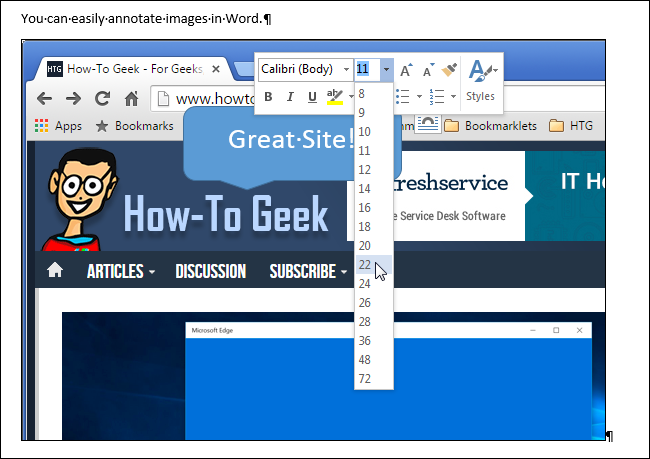Click the HTG favicon on the tab
This screenshot has width=650, height=459.
(54, 69)
